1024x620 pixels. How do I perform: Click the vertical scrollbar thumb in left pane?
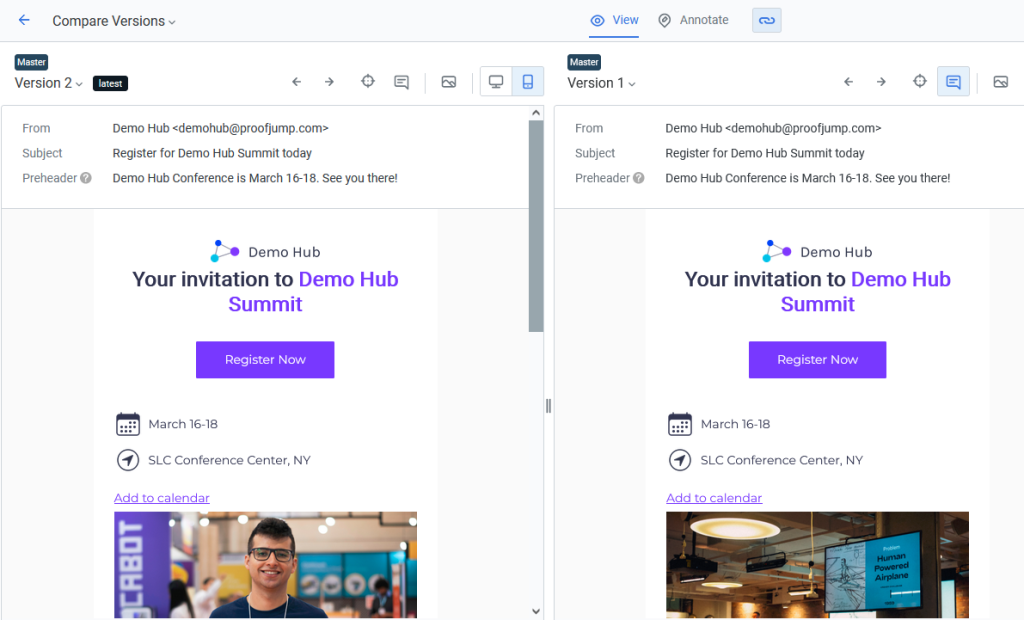[536, 226]
